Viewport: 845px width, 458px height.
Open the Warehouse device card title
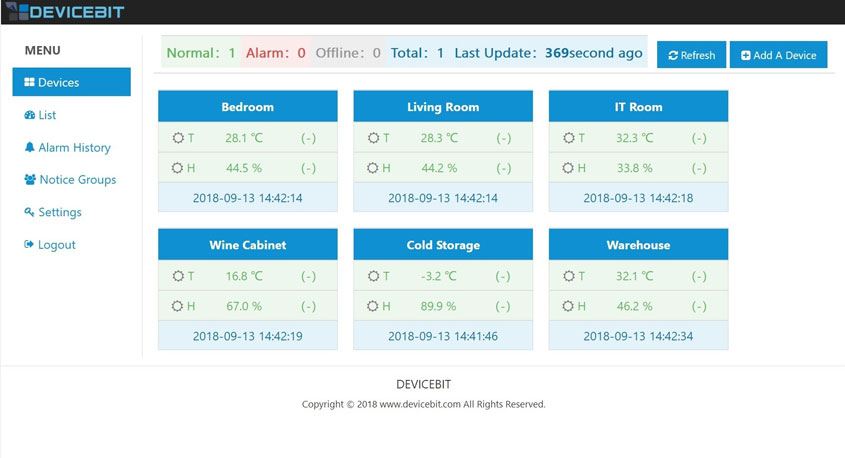pos(638,245)
